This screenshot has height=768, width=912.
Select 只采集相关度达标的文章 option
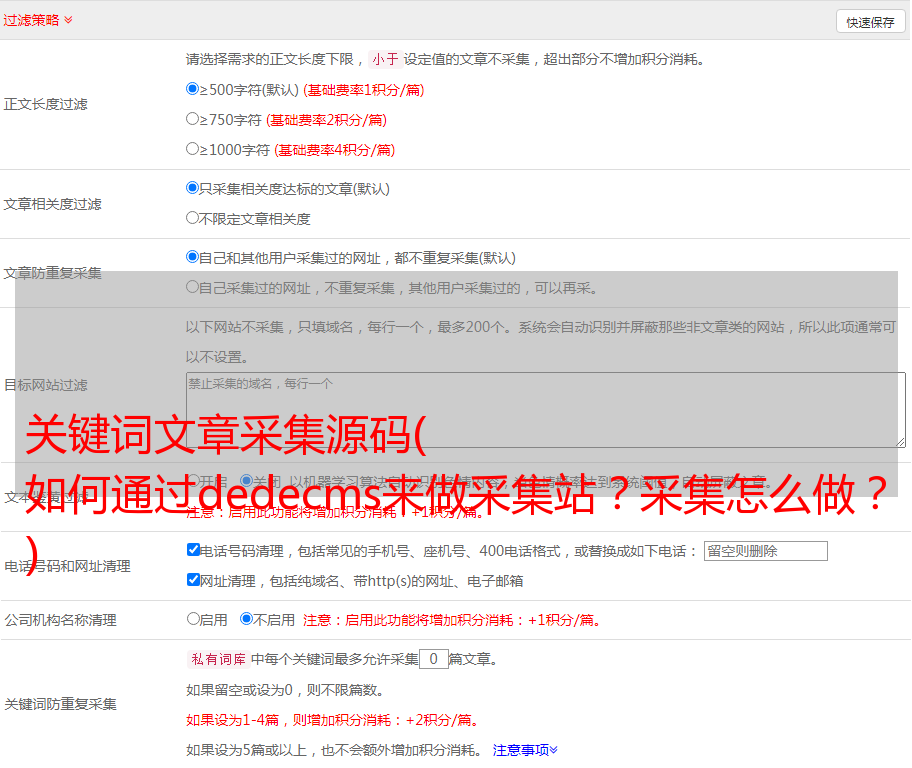(x=193, y=188)
